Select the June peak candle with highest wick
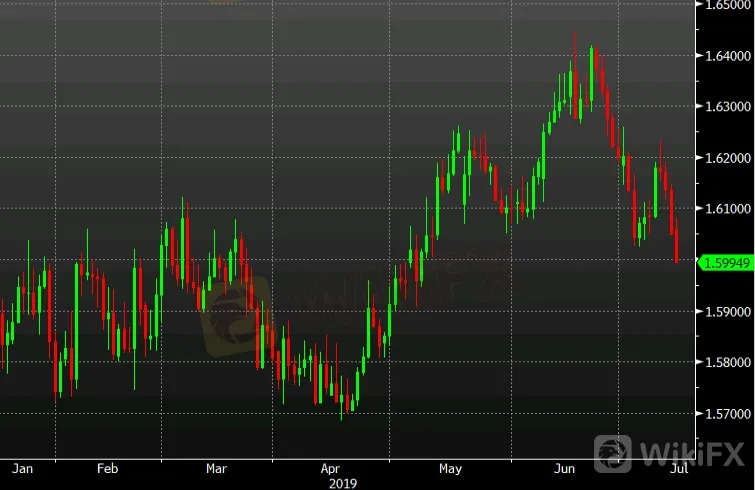The width and height of the screenshot is (755, 490). pyautogui.click(x=575, y=75)
